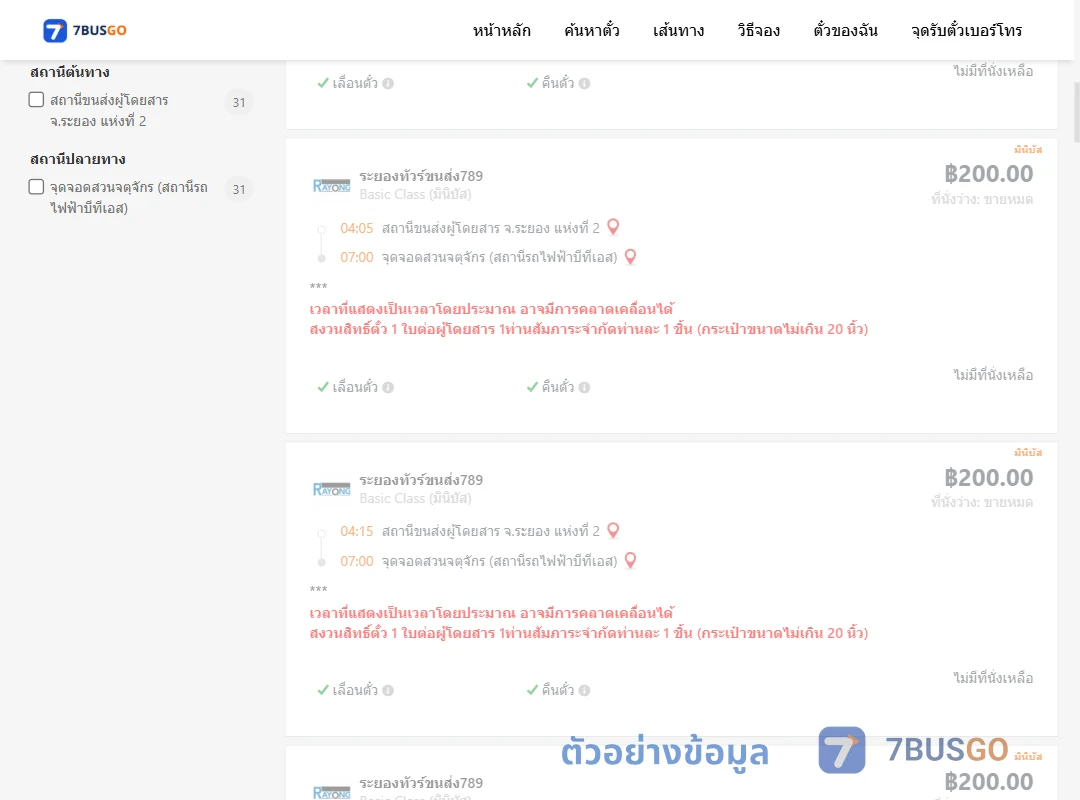Open map pin for 04:05 departure station
This screenshot has height=800, width=1080.
coord(613,227)
